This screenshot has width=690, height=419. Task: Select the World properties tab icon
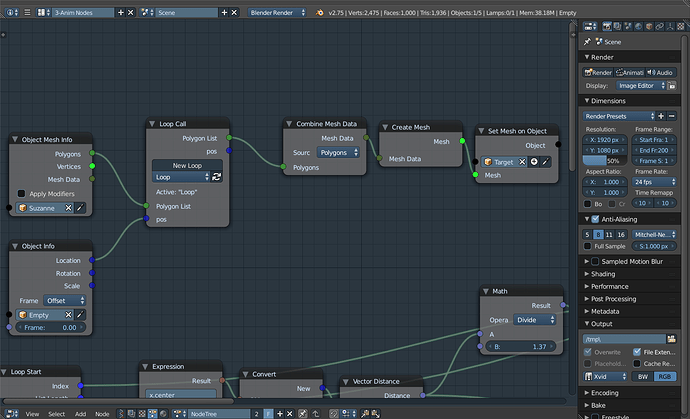coord(639,26)
